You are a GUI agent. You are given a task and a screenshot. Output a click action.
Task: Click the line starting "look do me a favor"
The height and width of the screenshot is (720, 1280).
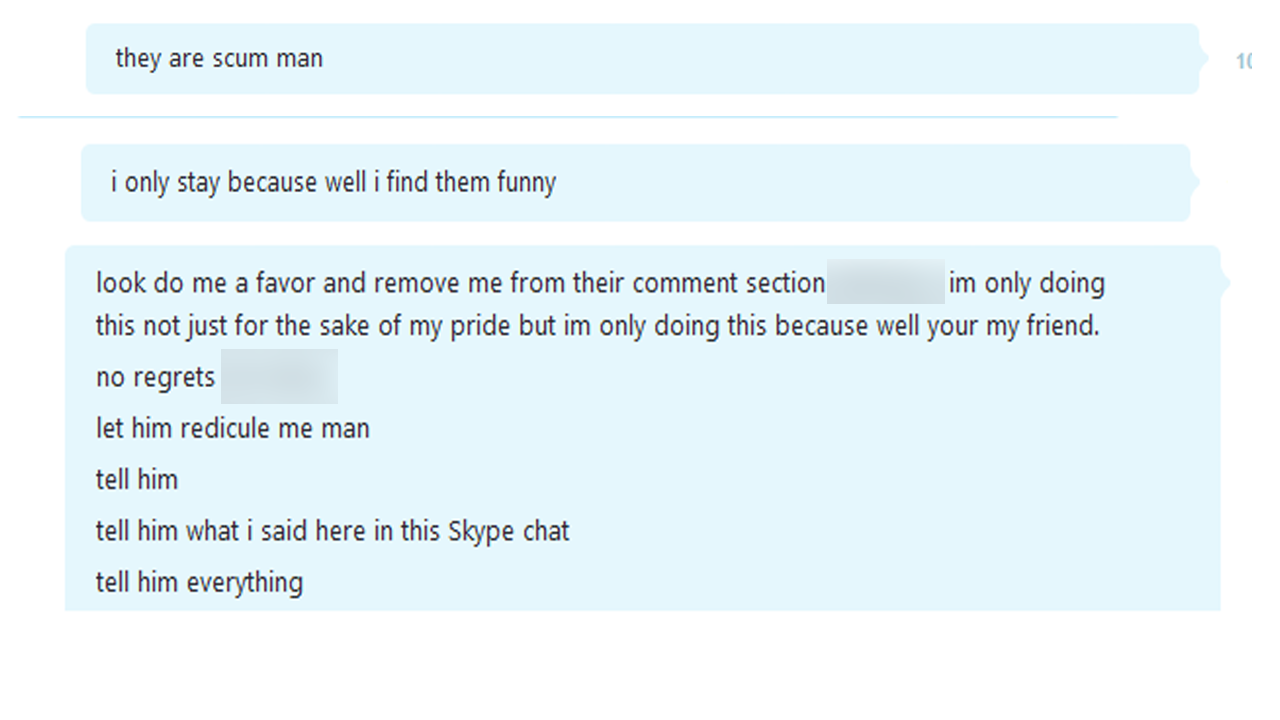pos(460,283)
